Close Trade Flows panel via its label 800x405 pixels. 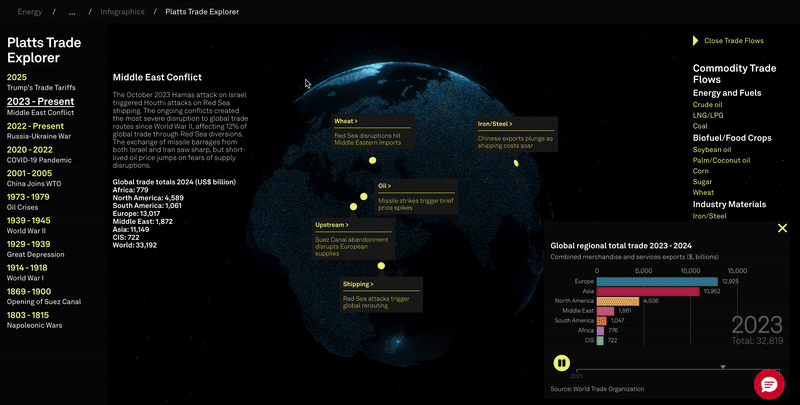pyautogui.click(x=734, y=41)
